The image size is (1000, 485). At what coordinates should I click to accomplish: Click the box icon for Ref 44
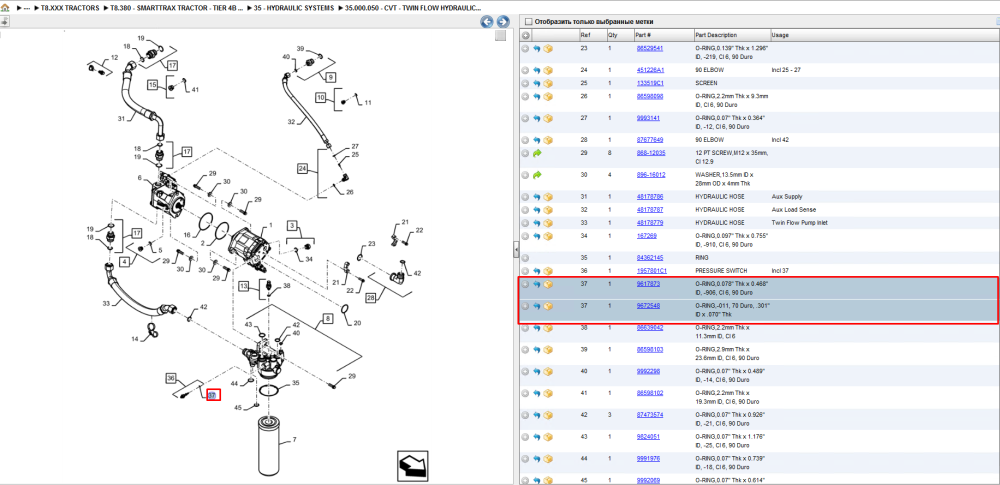pyautogui.click(x=548, y=459)
